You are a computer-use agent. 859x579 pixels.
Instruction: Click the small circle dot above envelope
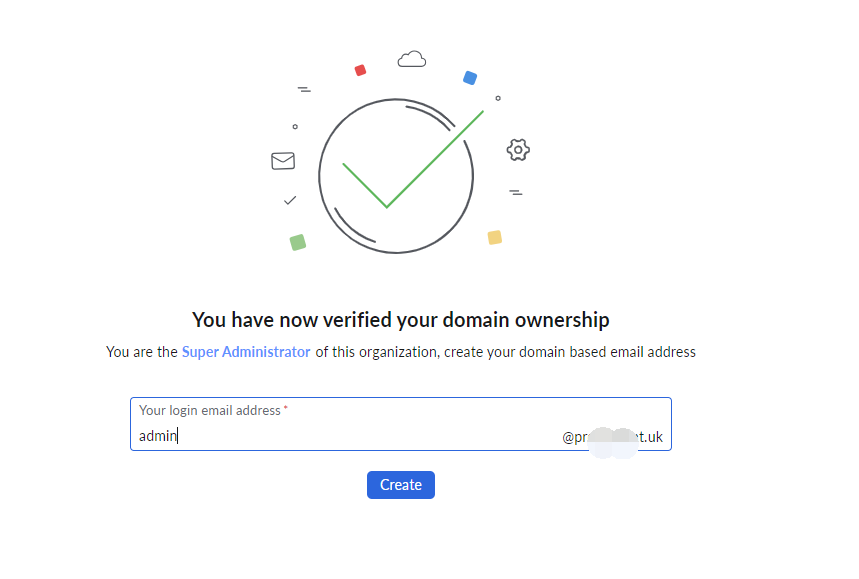coord(295,127)
